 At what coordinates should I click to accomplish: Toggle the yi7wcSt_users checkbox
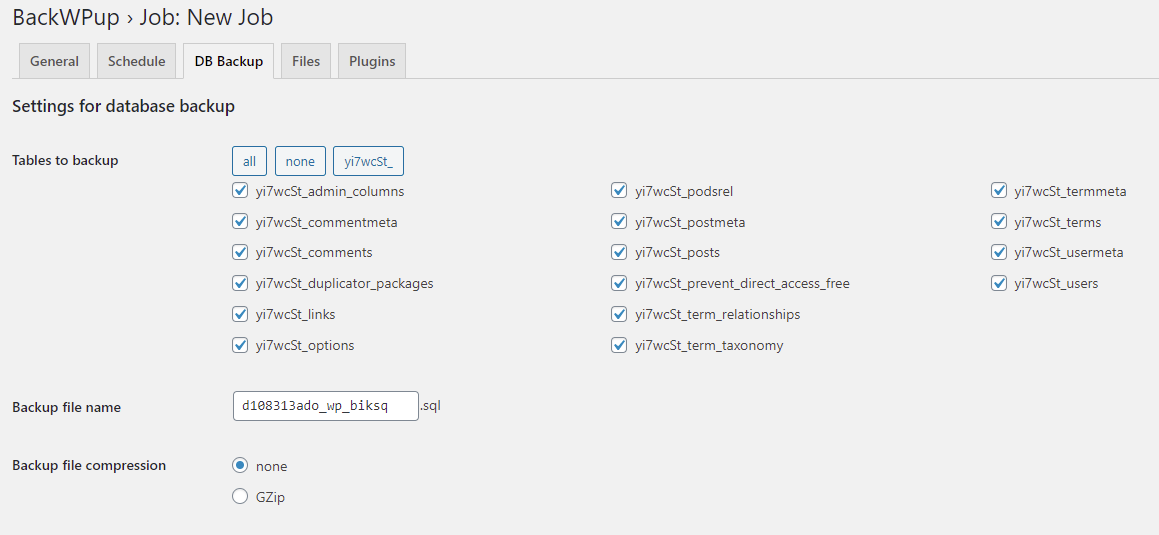point(999,283)
